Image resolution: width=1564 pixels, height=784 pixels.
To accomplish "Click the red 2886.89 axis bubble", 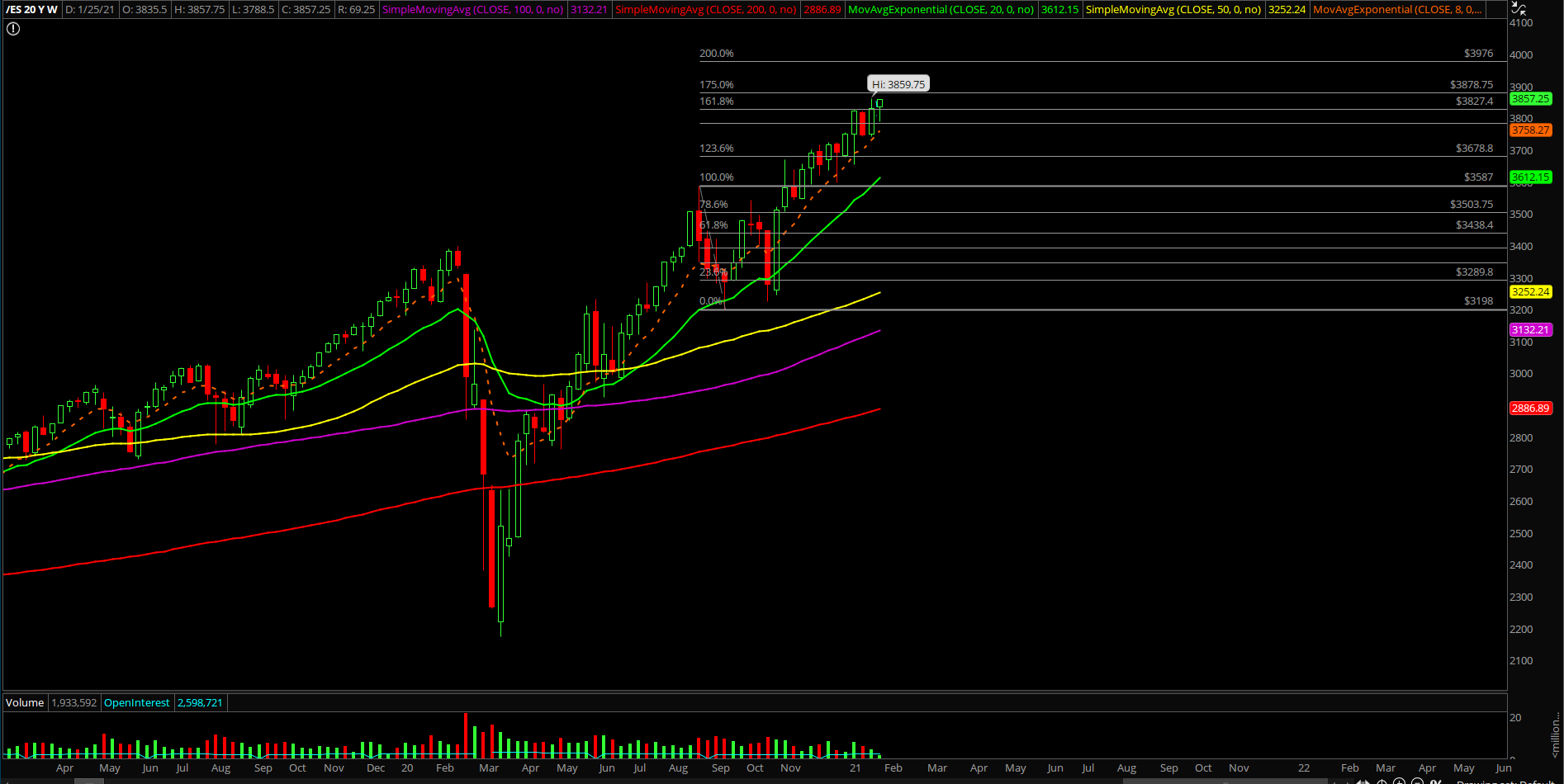I will tap(1530, 409).
